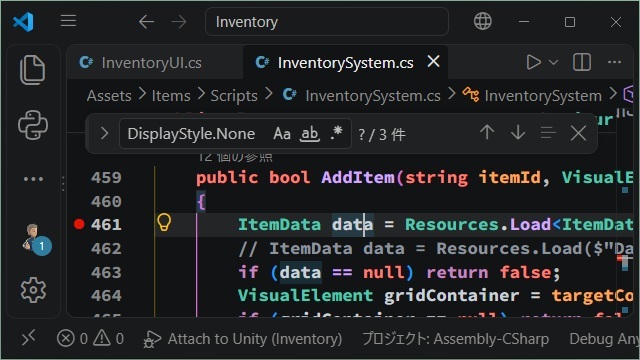Open the hamburger application menu
This screenshot has width=640, height=360.
68,21
